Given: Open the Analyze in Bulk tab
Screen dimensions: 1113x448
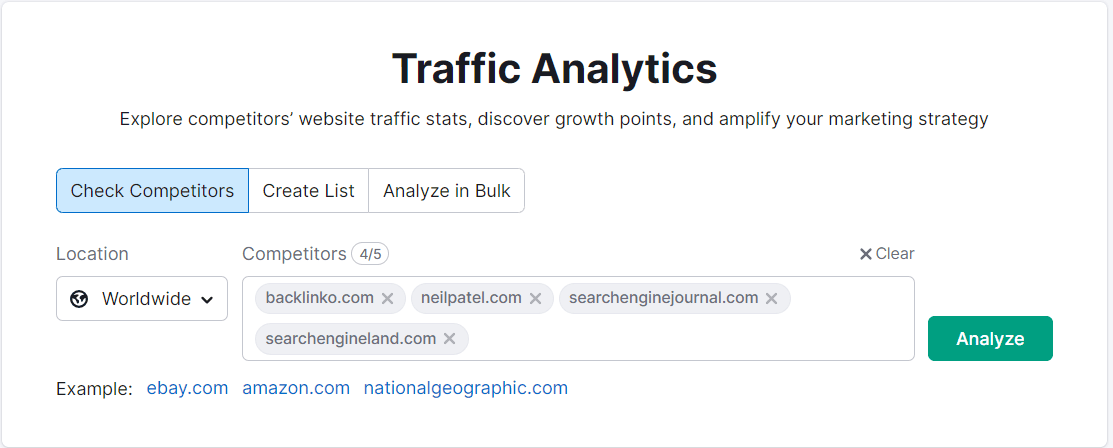Looking at the screenshot, I should [x=446, y=190].
